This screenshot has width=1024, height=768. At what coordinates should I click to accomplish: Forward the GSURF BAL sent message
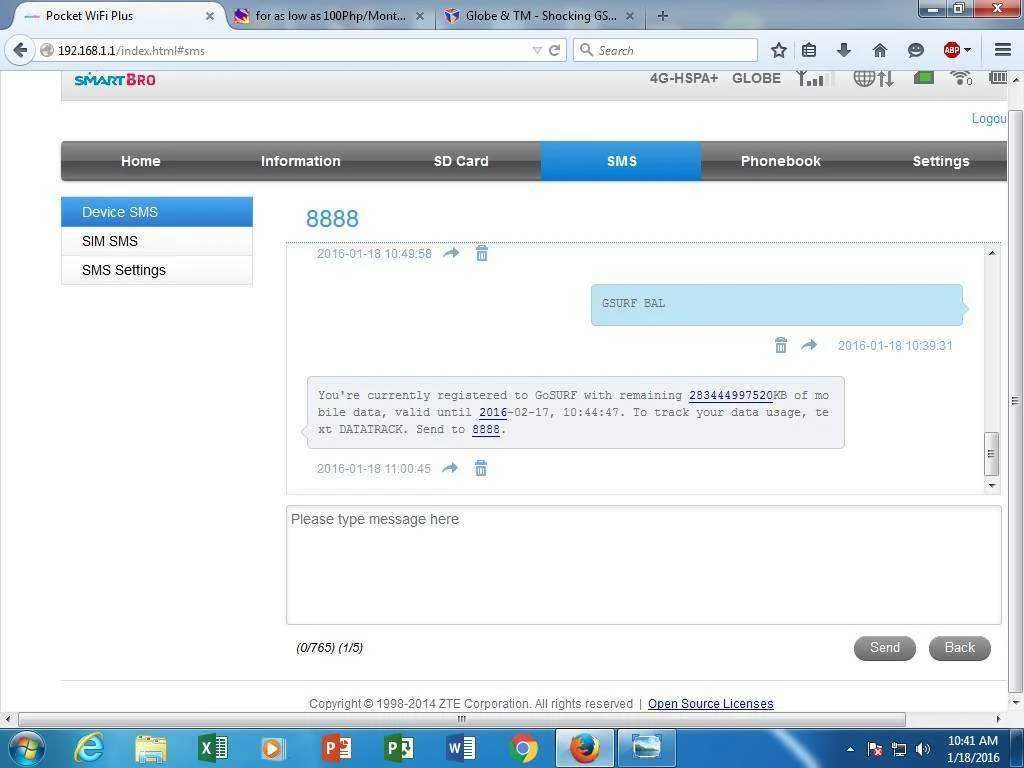pos(809,345)
